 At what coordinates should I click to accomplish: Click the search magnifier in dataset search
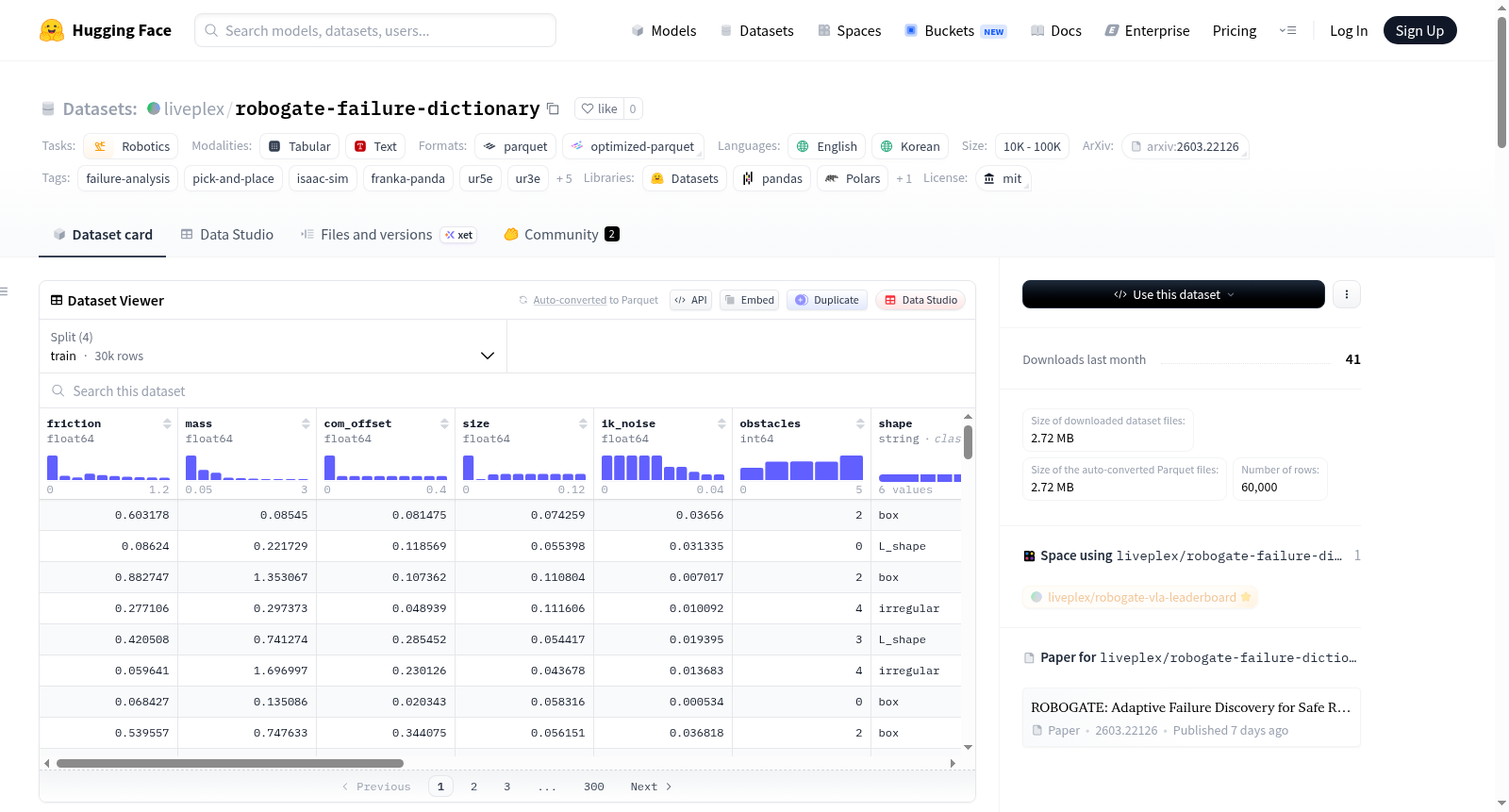58,390
